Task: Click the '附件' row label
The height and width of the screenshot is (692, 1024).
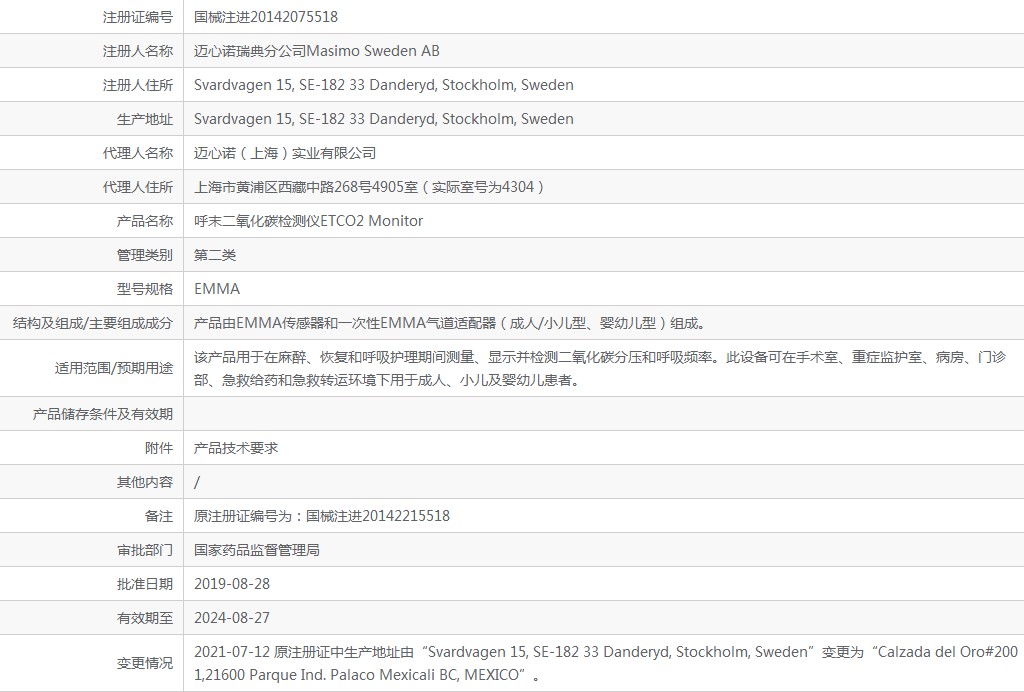Action: pos(159,448)
